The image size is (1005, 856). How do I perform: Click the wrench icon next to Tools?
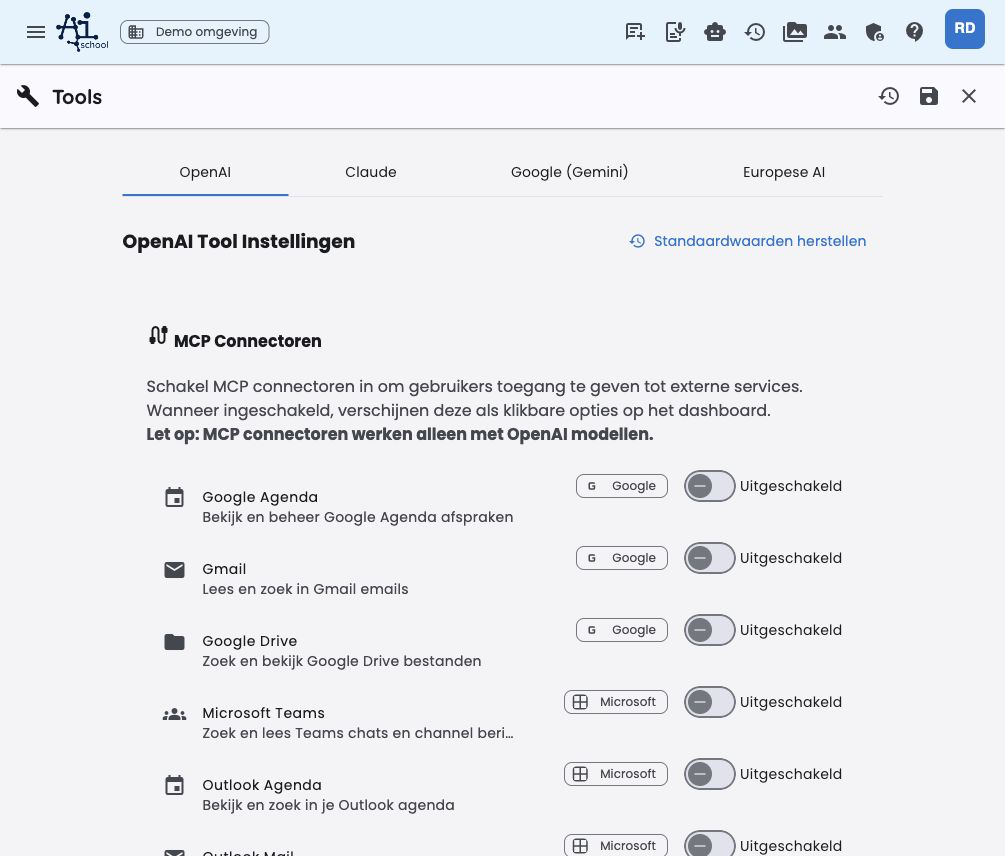[28, 96]
